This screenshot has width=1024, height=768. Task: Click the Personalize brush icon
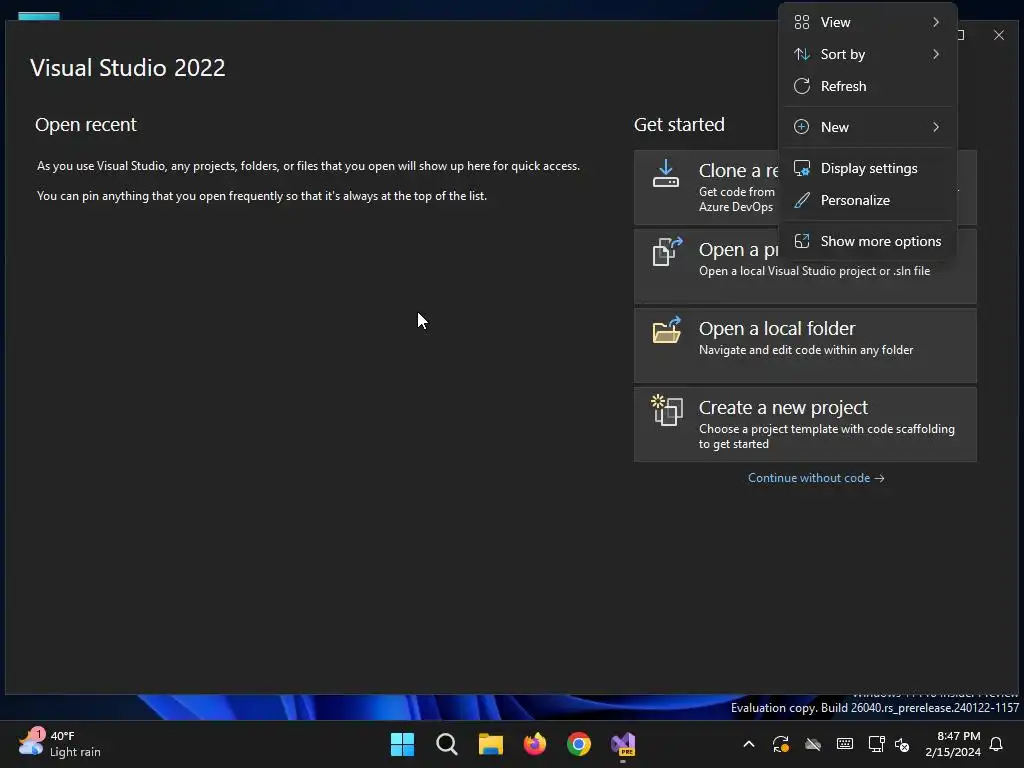click(802, 200)
